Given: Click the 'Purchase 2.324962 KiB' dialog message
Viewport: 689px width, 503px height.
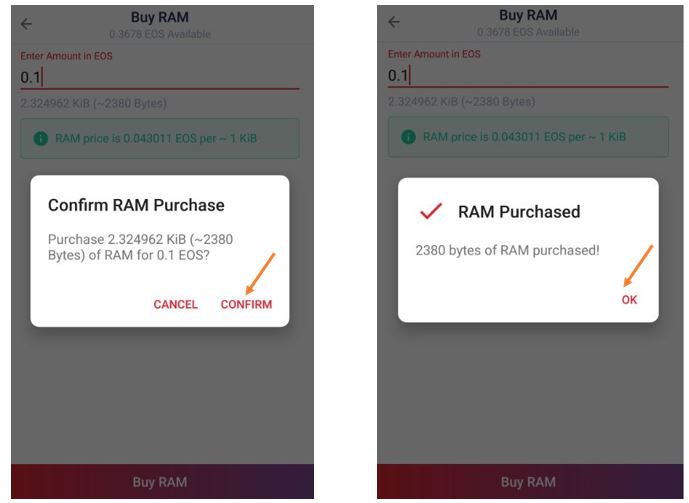Looking at the screenshot, I should click(x=140, y=247).
